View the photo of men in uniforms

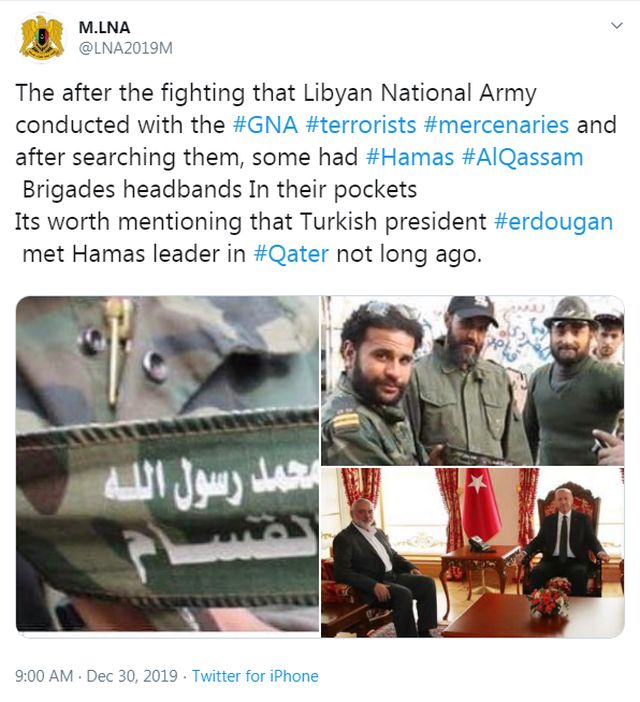click(473, 381)
